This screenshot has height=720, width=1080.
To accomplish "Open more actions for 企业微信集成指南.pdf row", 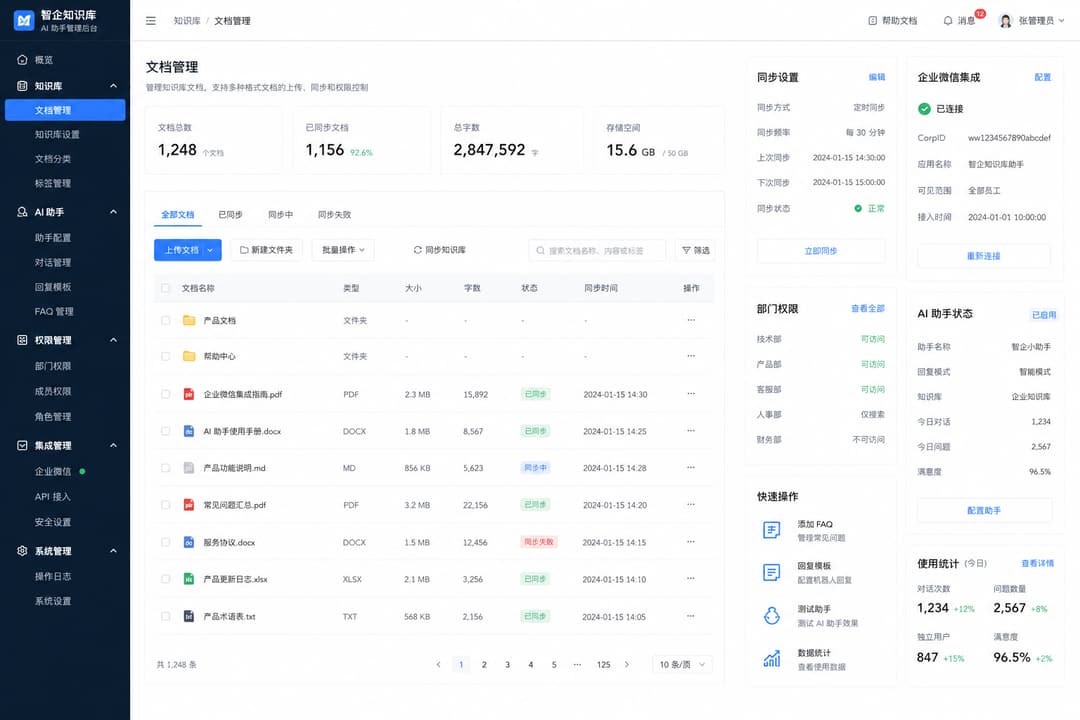I will pos(691,393).
